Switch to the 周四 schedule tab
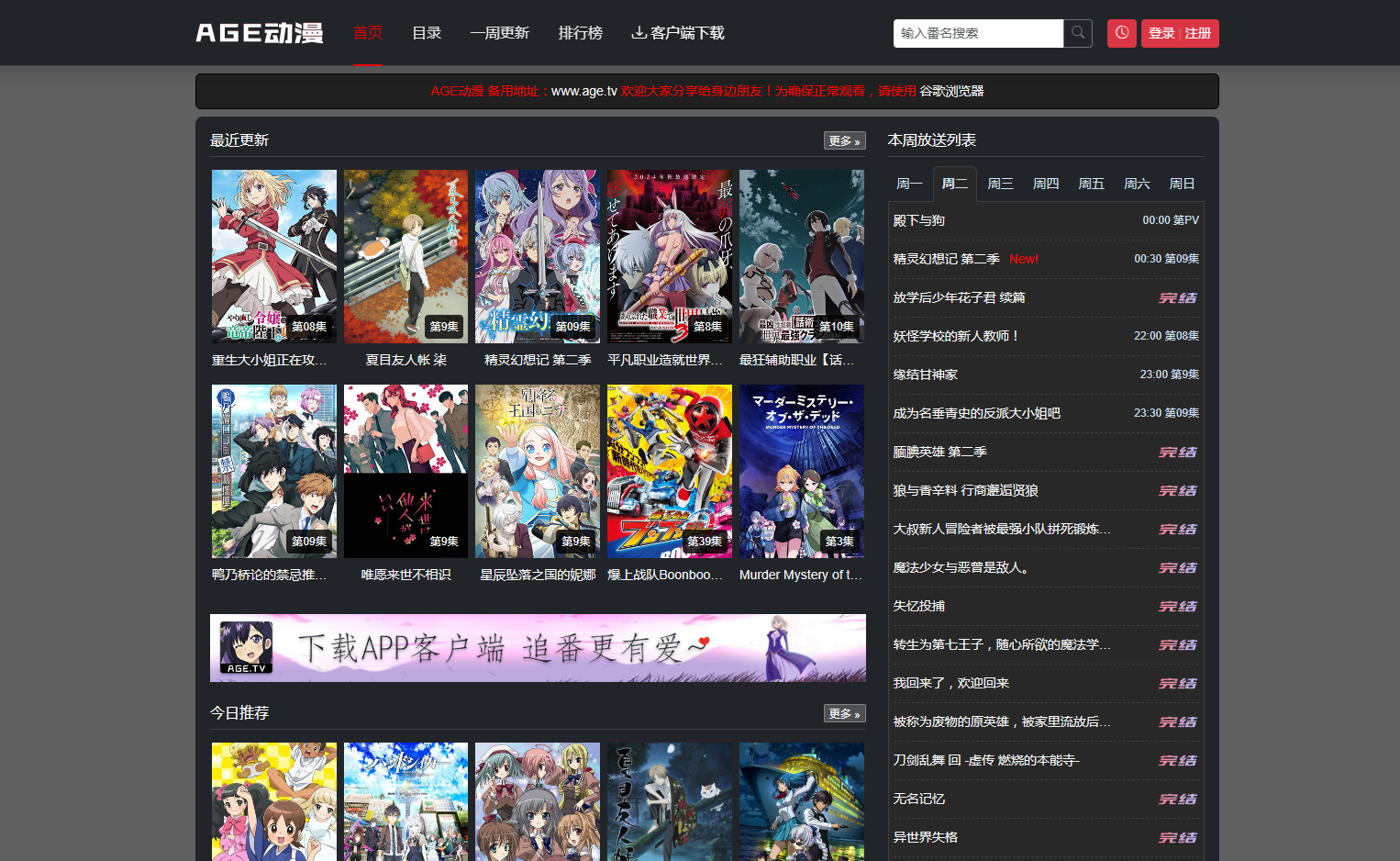The width and height of the screenshot is (1400, 861). (1046, 184)
